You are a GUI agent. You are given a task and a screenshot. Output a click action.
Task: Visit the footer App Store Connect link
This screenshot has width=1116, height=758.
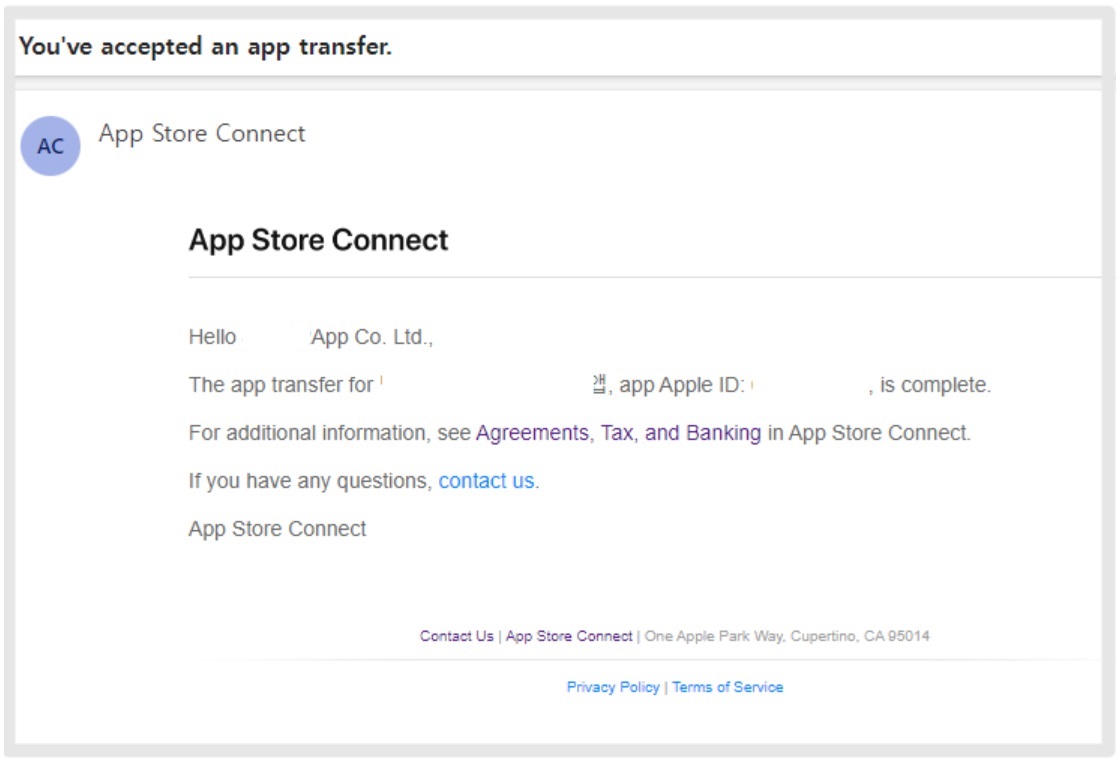point(569,636)
